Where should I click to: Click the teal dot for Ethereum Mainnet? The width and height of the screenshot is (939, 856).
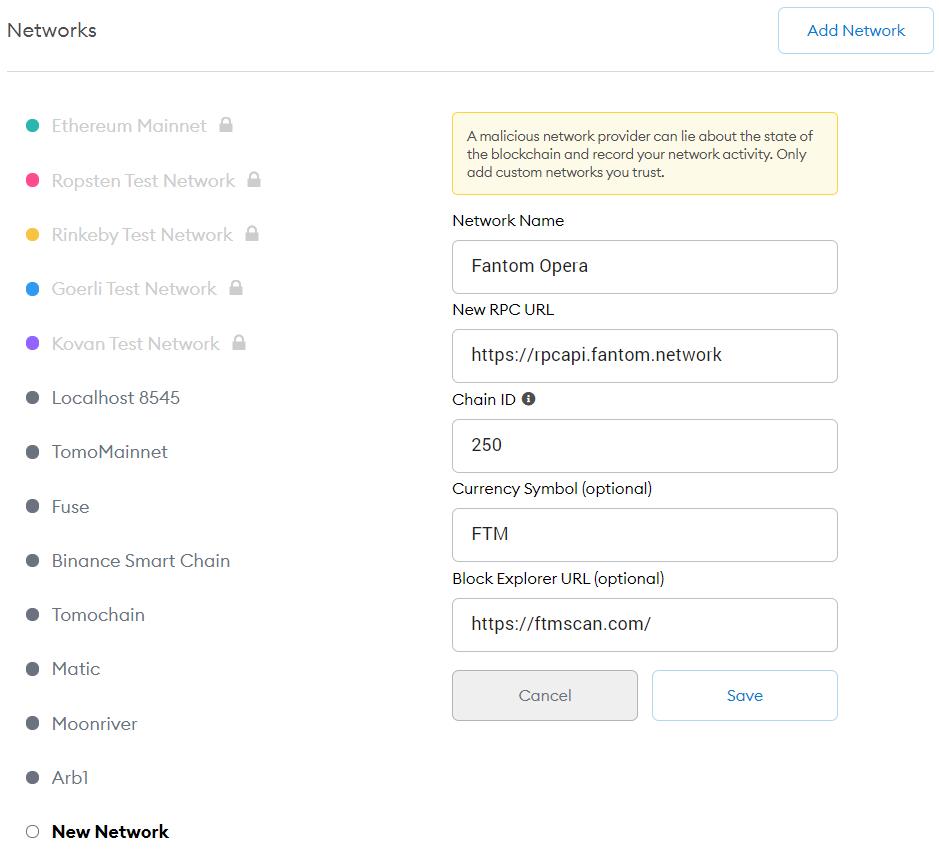pos(32,126)
